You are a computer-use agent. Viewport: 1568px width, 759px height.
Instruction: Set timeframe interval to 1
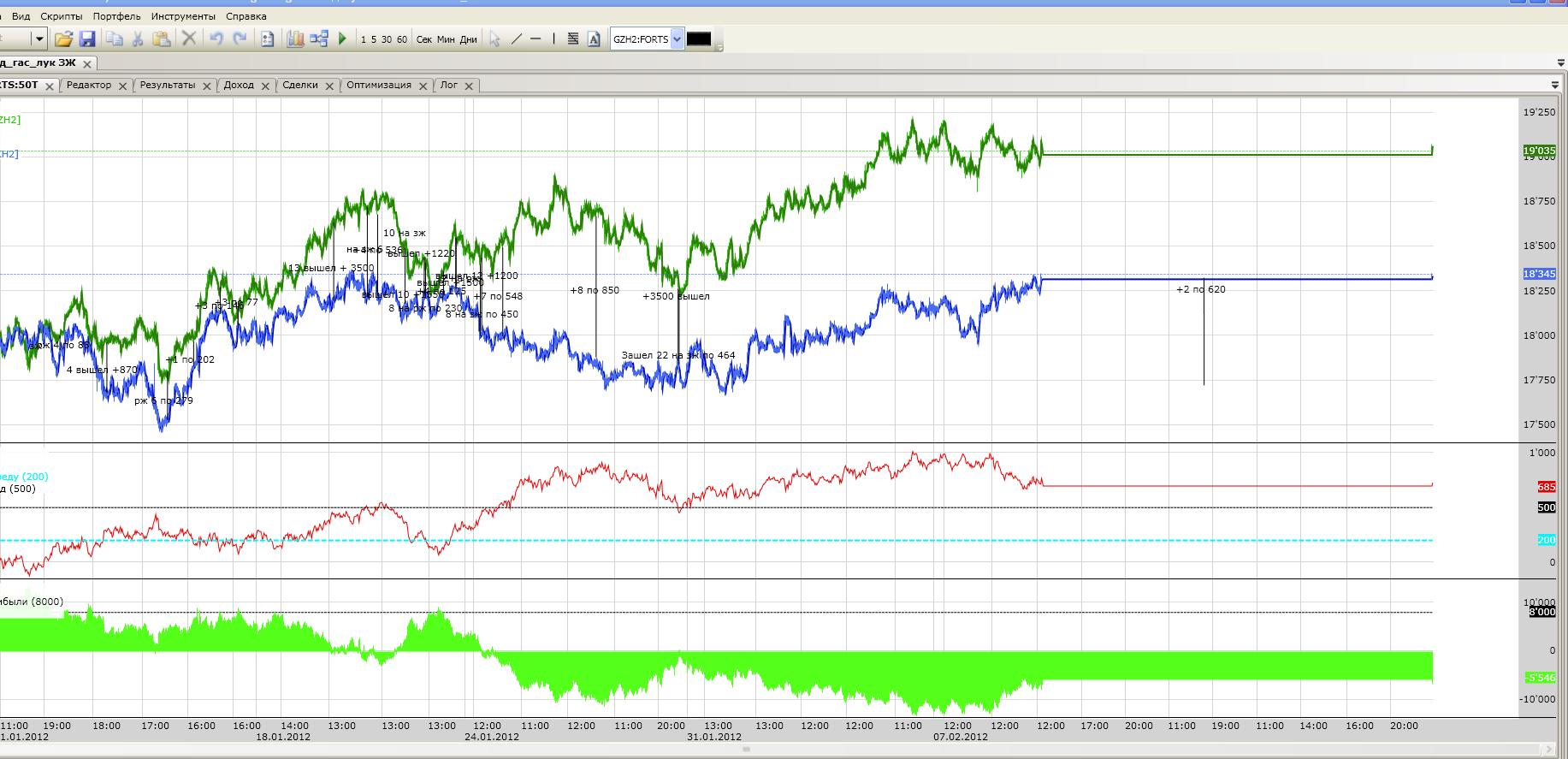click(x=364, y=39)
